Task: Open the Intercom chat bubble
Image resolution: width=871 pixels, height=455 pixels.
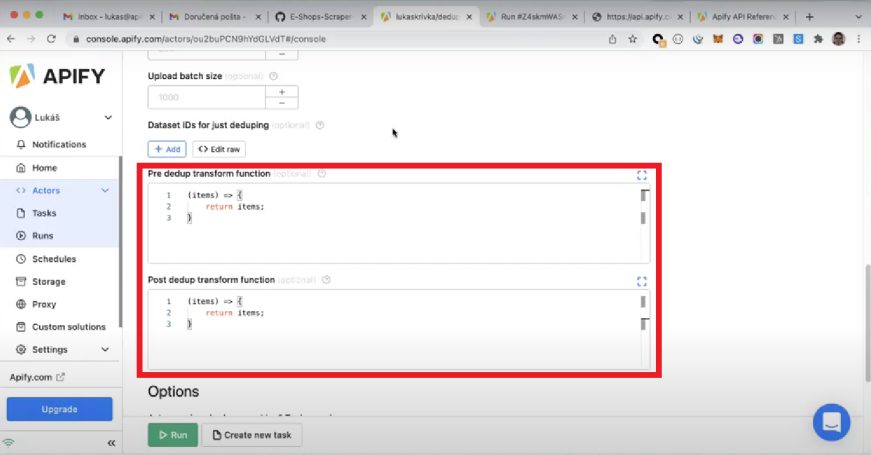Action: coord(832,422)
